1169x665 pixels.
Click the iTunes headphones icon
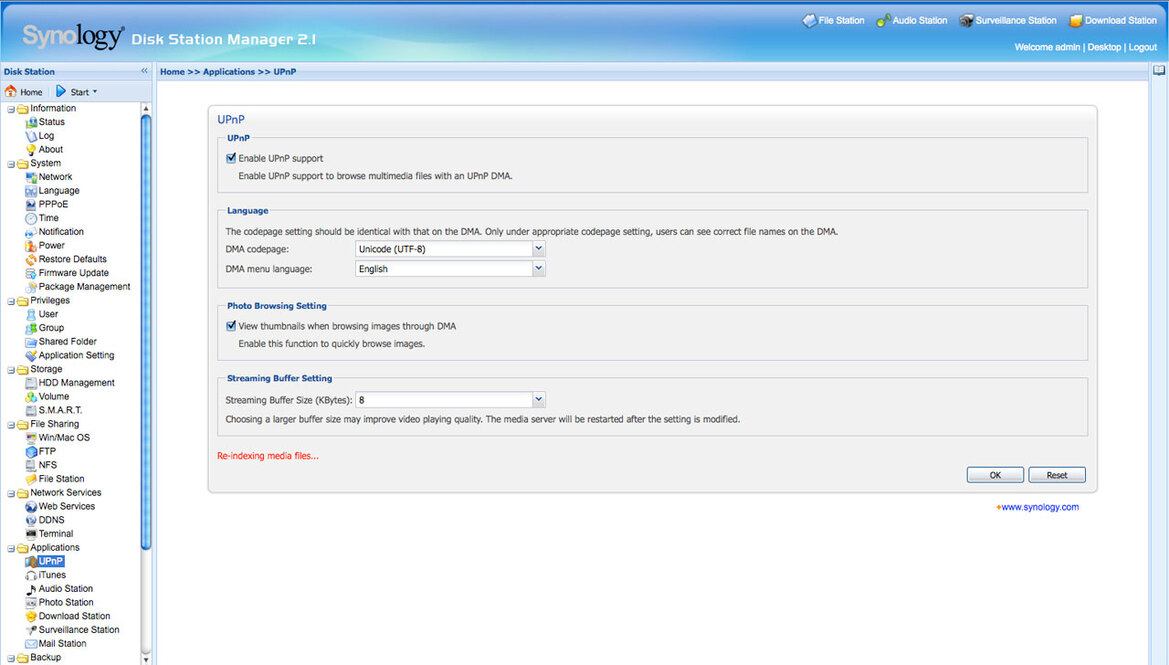(31, 576)
